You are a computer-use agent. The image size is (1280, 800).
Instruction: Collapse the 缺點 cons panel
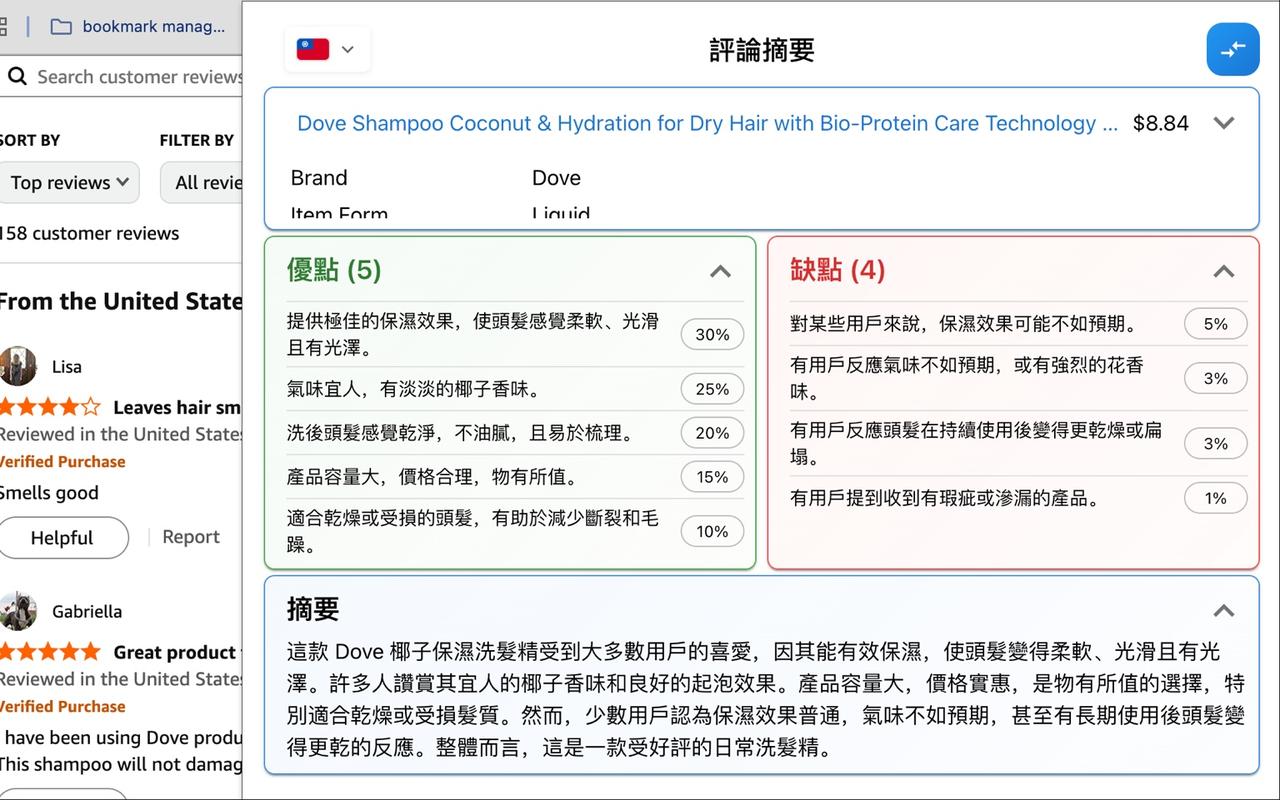click(x=1224, y=271)
